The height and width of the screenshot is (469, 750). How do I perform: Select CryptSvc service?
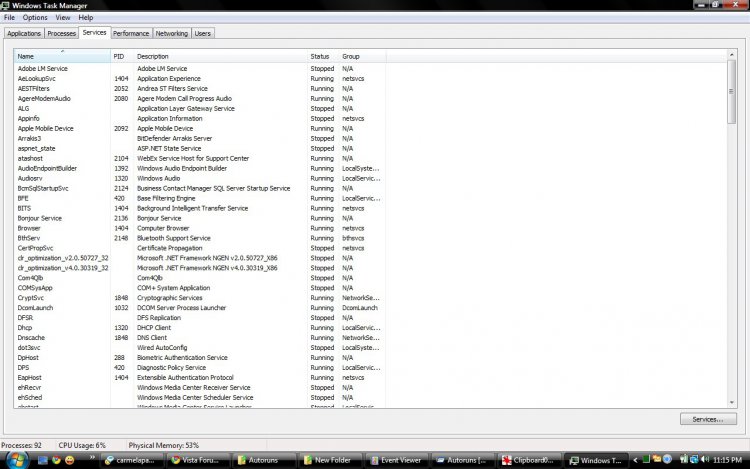coord(31,298)
